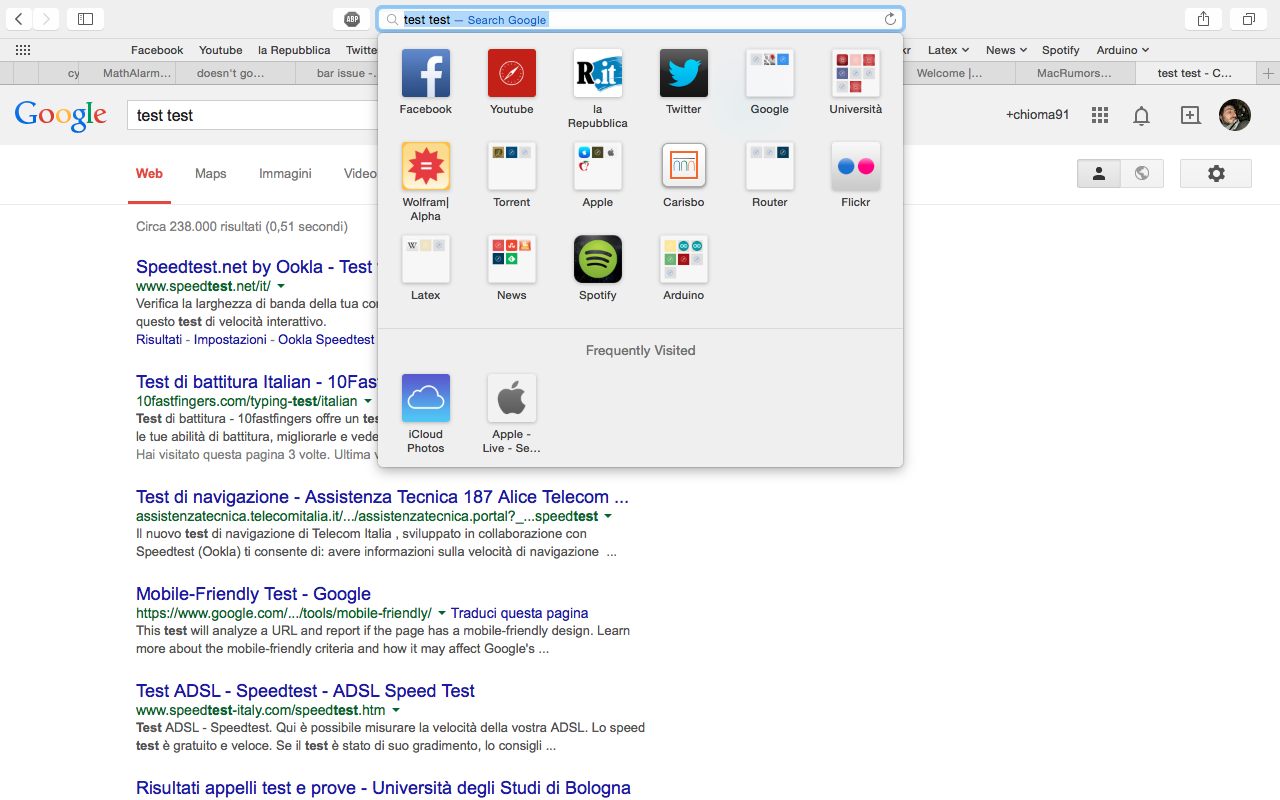
Task: Expand the News bookmarks bar menu
Action: (x=1006, y=50)
